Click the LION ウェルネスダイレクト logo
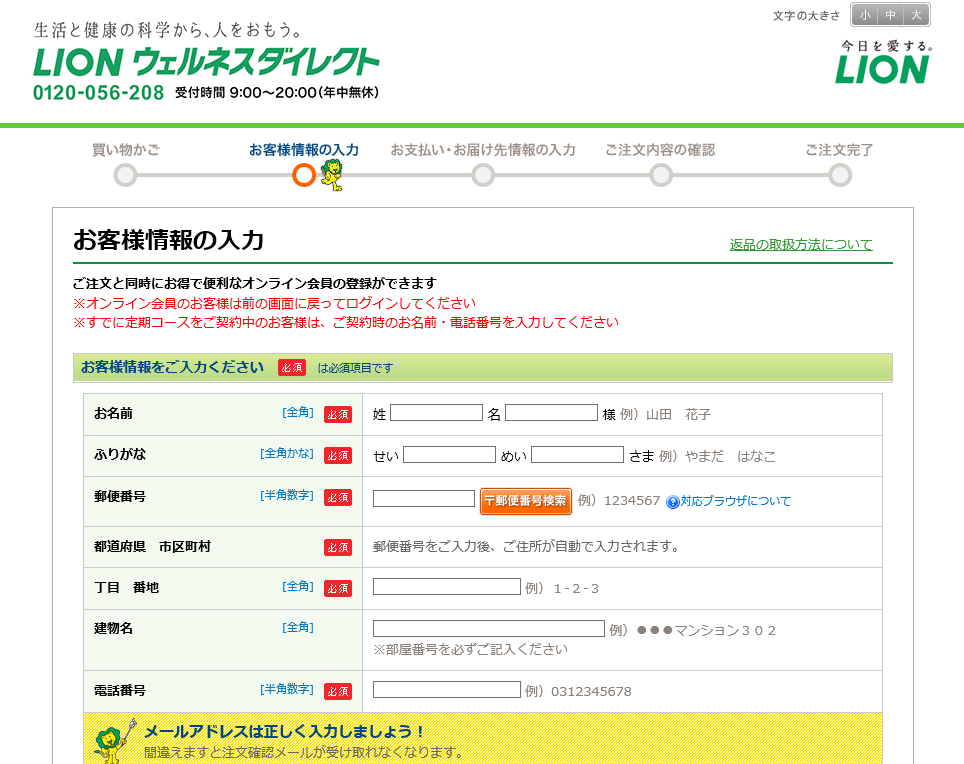Screen dimensions: 964x764 click(x=206, y=61)
